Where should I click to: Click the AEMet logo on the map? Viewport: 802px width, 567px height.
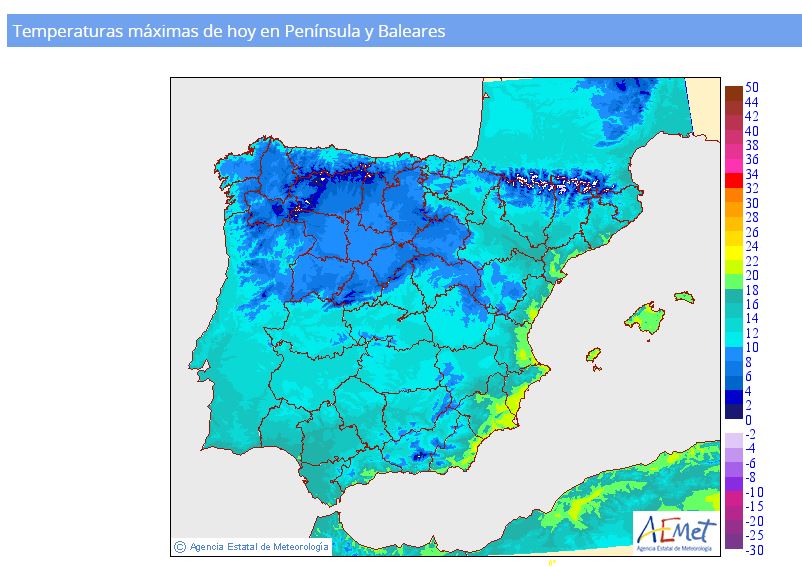(676, 533)
